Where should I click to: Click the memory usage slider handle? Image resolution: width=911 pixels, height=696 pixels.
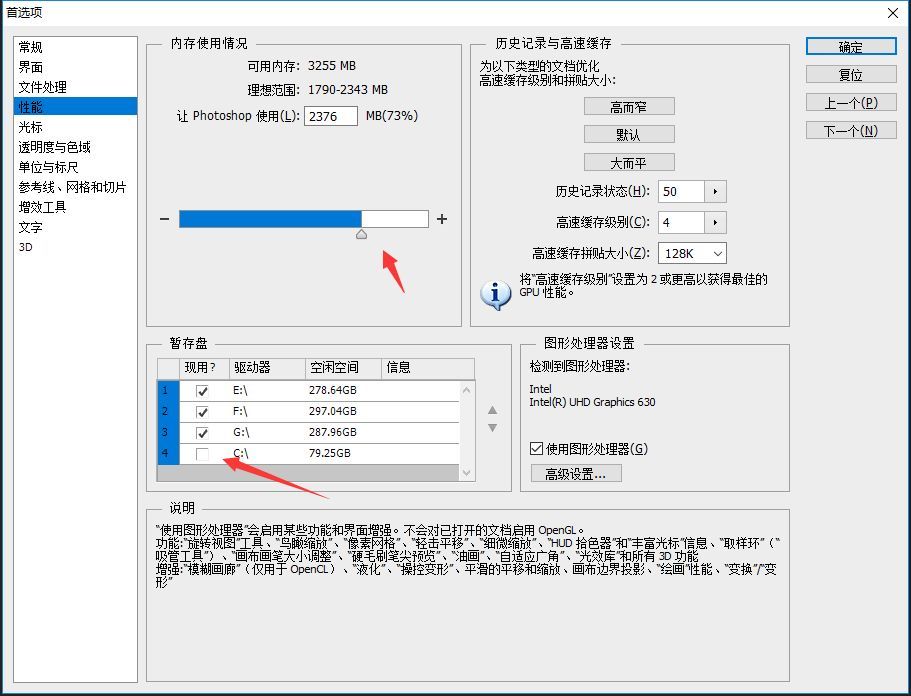coord(362,234)
